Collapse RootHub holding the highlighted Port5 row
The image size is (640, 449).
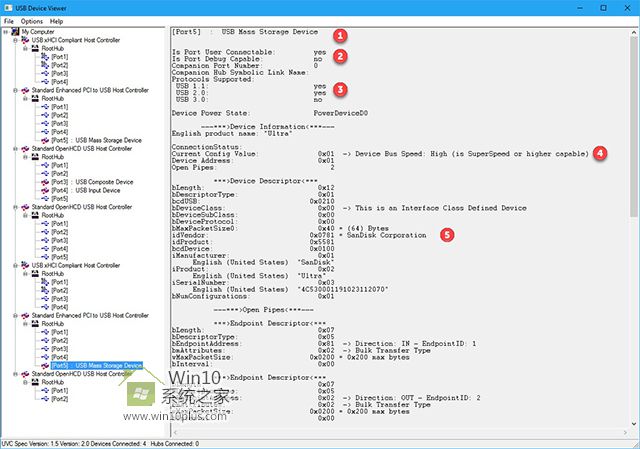pos(25,324)
